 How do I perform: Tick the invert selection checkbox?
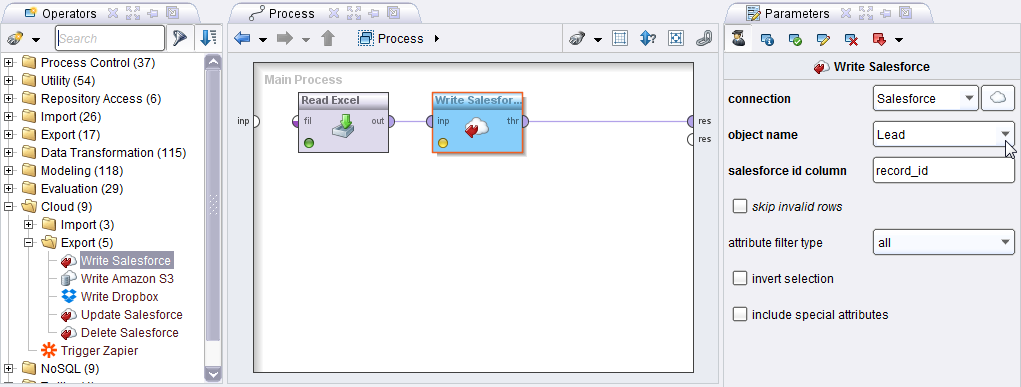[740, 278]
